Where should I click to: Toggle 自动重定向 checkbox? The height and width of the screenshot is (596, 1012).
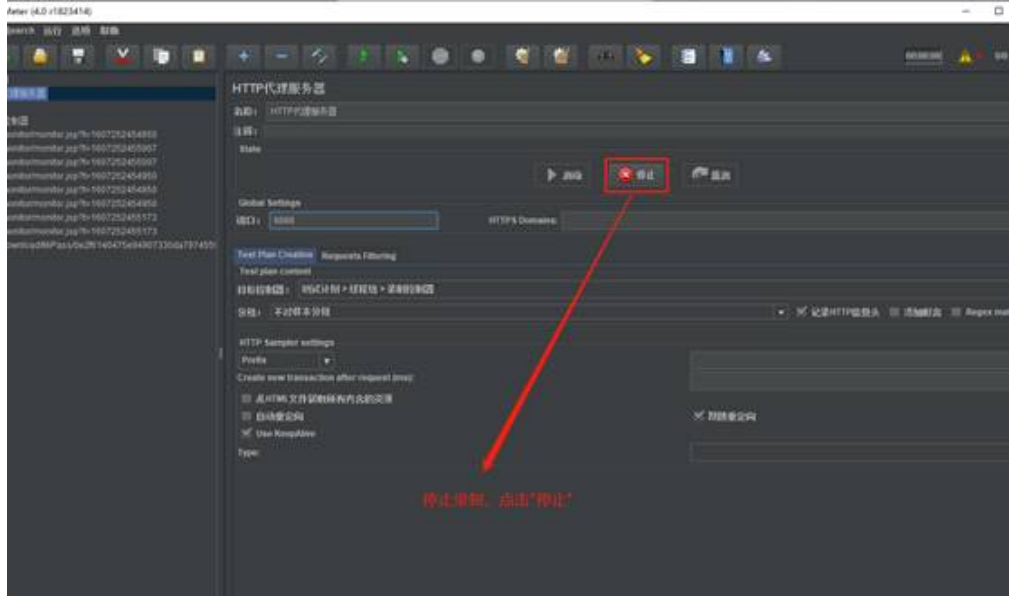[246, 416]
